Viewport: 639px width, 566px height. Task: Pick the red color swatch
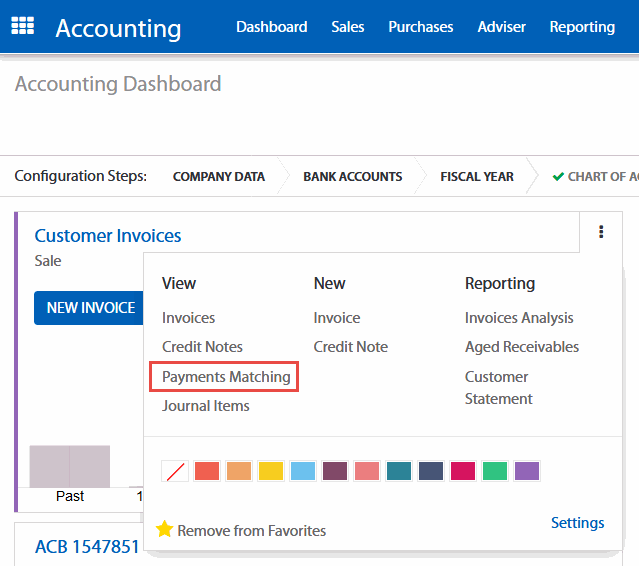point(207,471)
